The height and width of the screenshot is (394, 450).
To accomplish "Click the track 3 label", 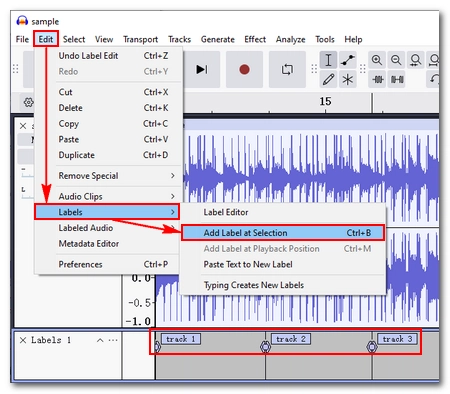I will (x=397, y=339).
